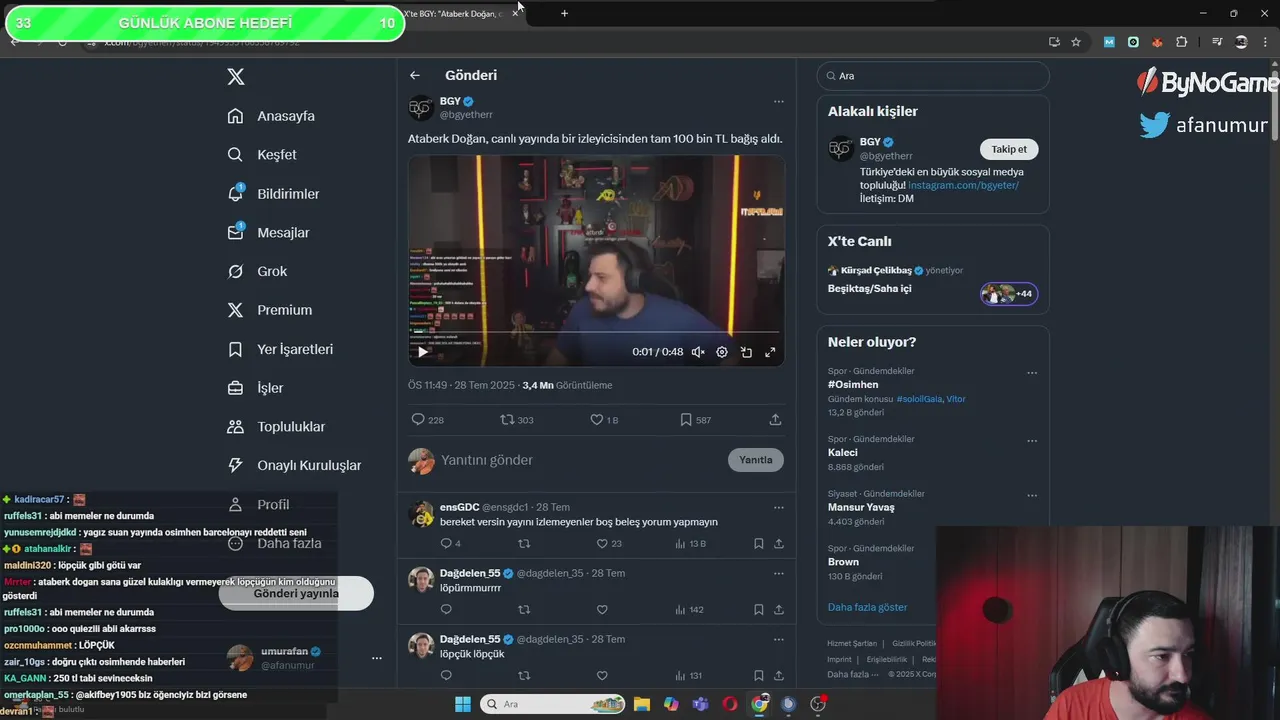
Task: Open ensGDC reply's more options
Action: coord(778,507)
